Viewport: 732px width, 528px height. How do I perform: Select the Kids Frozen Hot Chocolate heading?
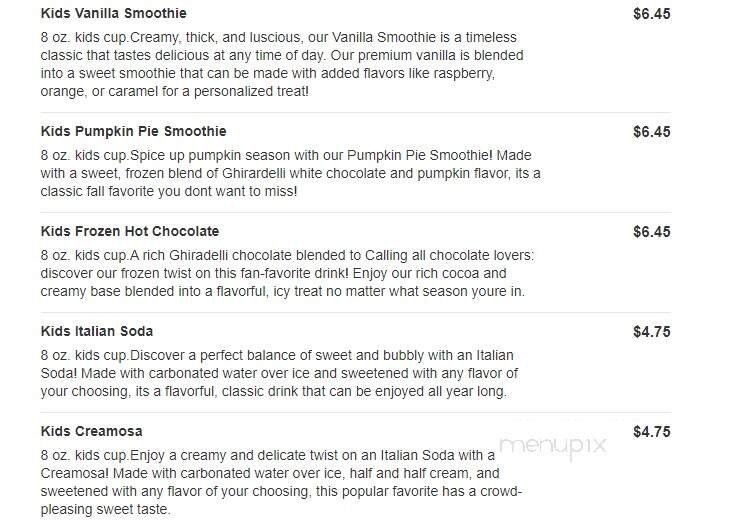(x=129, y=231)
